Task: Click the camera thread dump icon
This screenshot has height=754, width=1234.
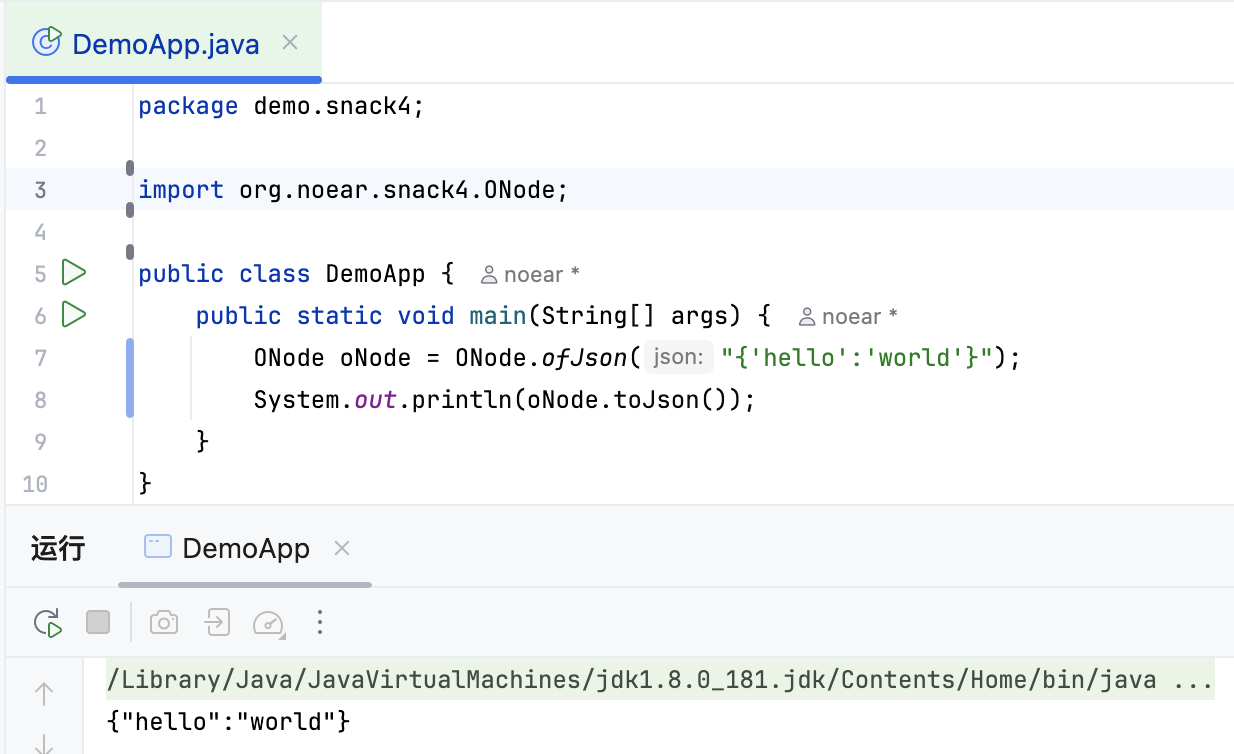Action: (x=164, y=623)
